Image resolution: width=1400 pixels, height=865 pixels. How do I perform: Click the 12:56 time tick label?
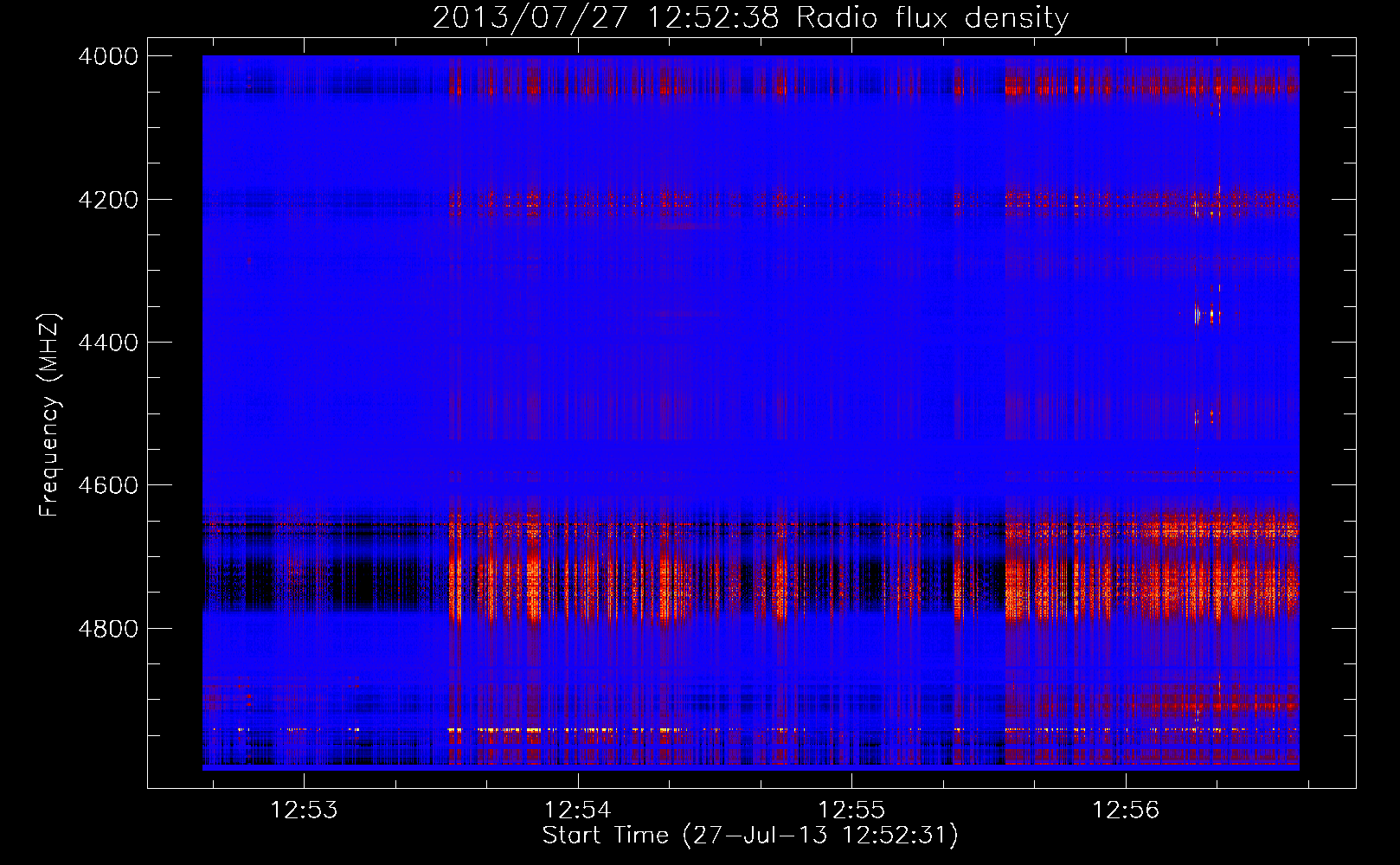click(x=1126, y=811)
